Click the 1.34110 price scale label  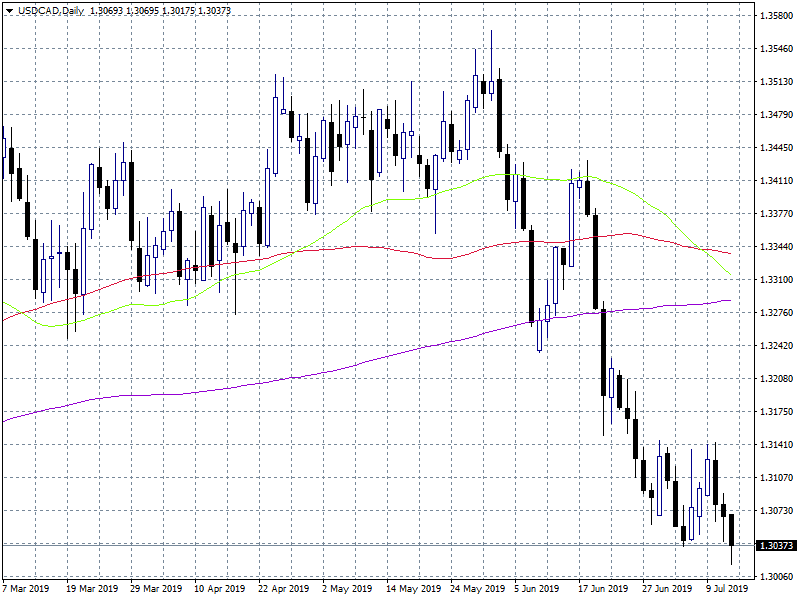pyautogui.click(x=776, y=181)
